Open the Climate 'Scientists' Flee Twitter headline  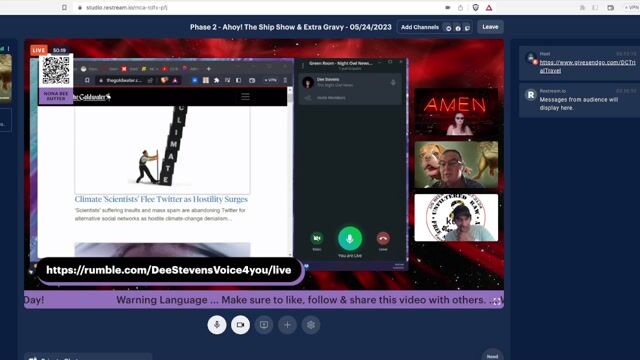click(161, 199)
